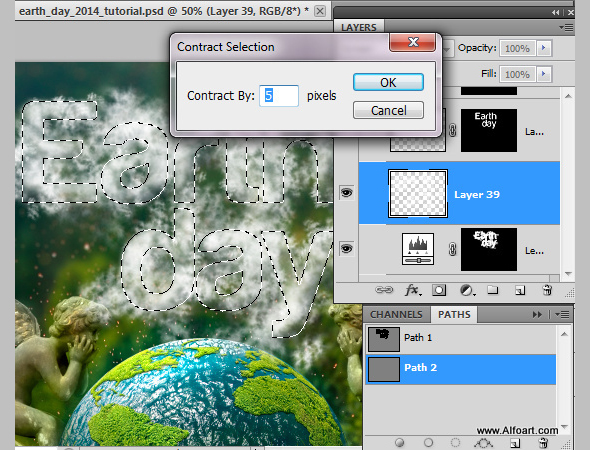
Task: Select the Layer 39 thumbnail
Action: click(418, 193)
